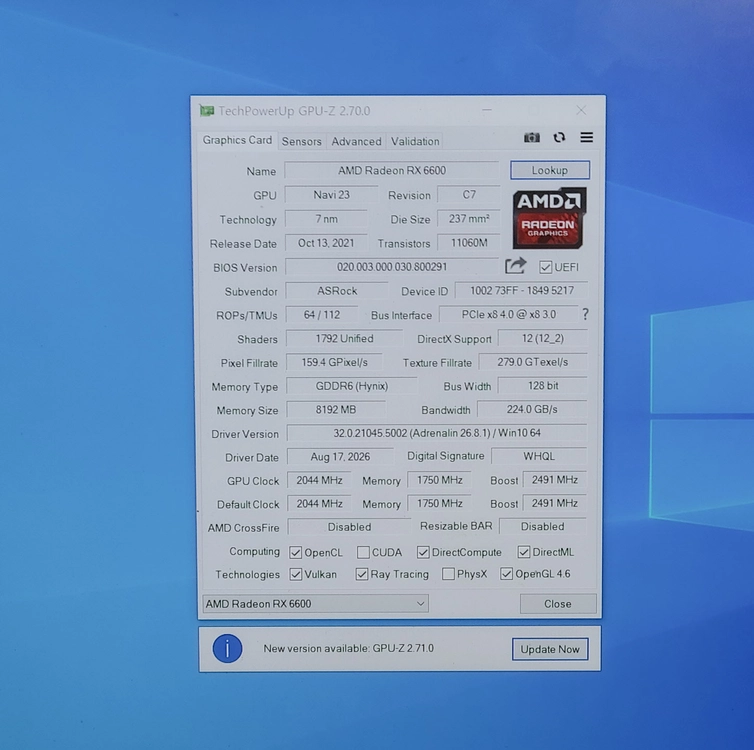Viewport: 754px width, 750px height.
Task: Click the Bus Width value 128 bit
Action: [x=542, y=386]
